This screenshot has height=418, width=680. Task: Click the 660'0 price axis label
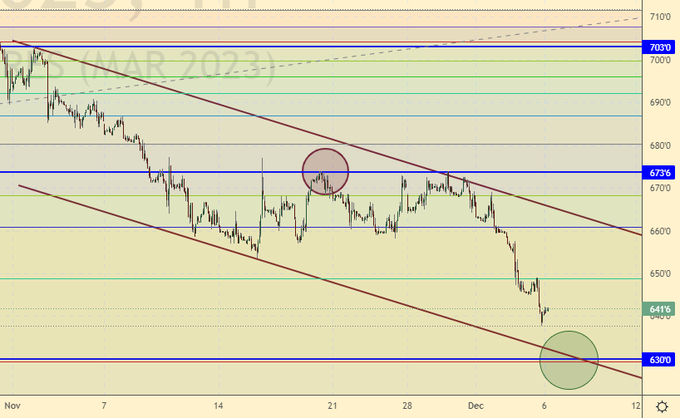pos(660,231)
